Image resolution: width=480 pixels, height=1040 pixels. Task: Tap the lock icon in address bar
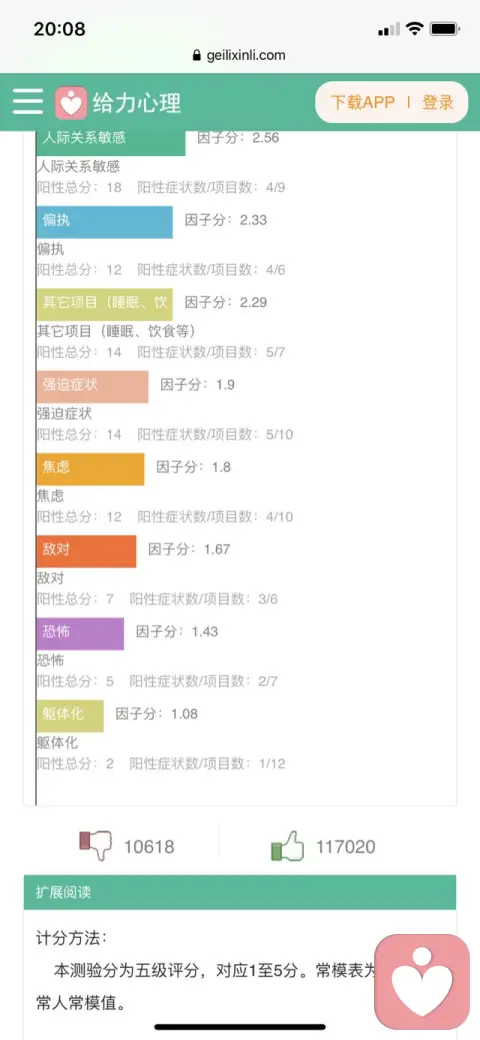tap(196, 56)
